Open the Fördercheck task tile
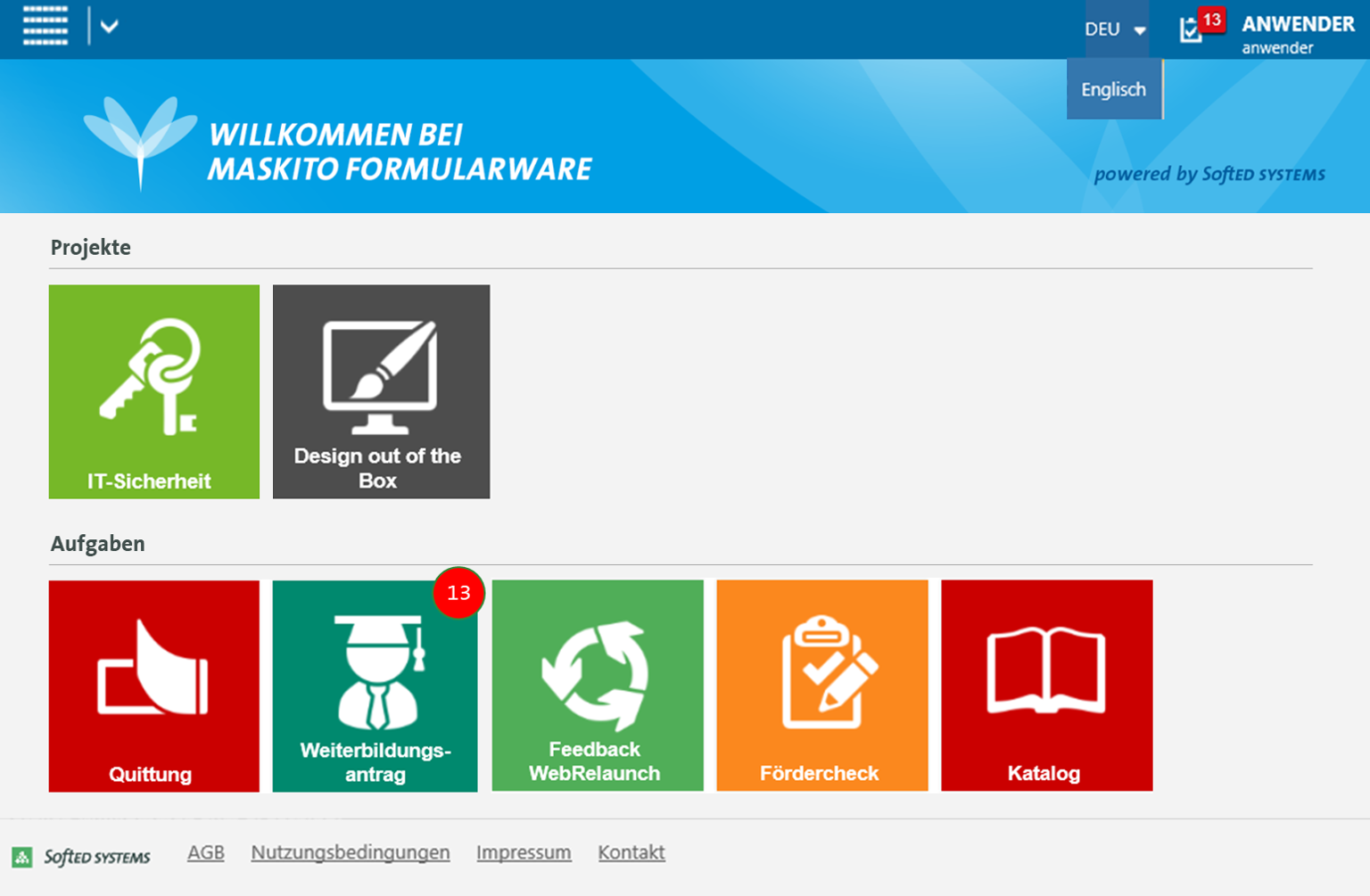The width and height of the screenshot is (1370, 896). point(822,686)
